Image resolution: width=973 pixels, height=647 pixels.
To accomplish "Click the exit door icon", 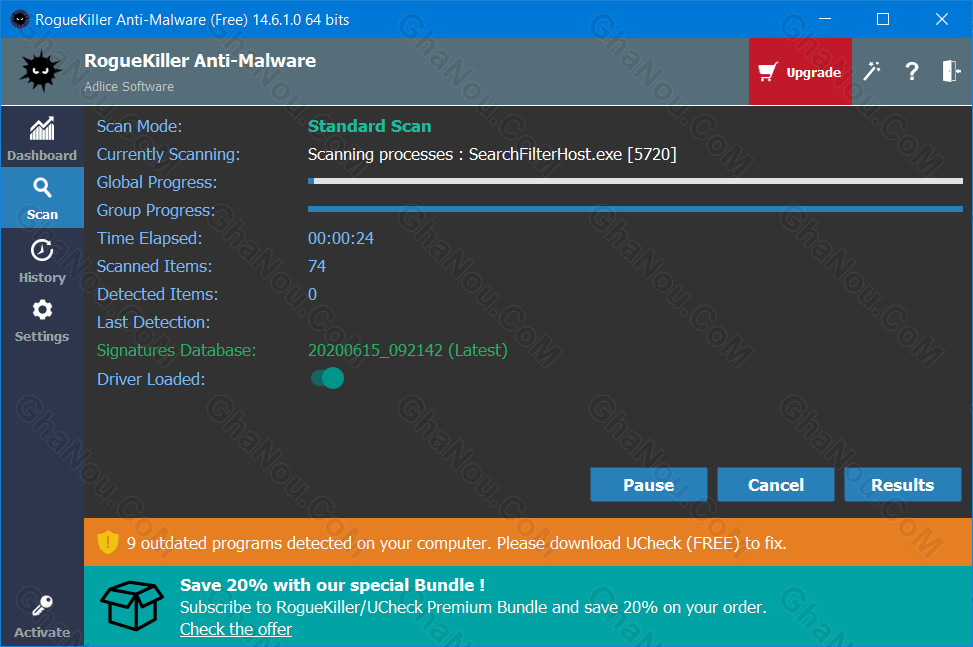I will click(951, 71).
